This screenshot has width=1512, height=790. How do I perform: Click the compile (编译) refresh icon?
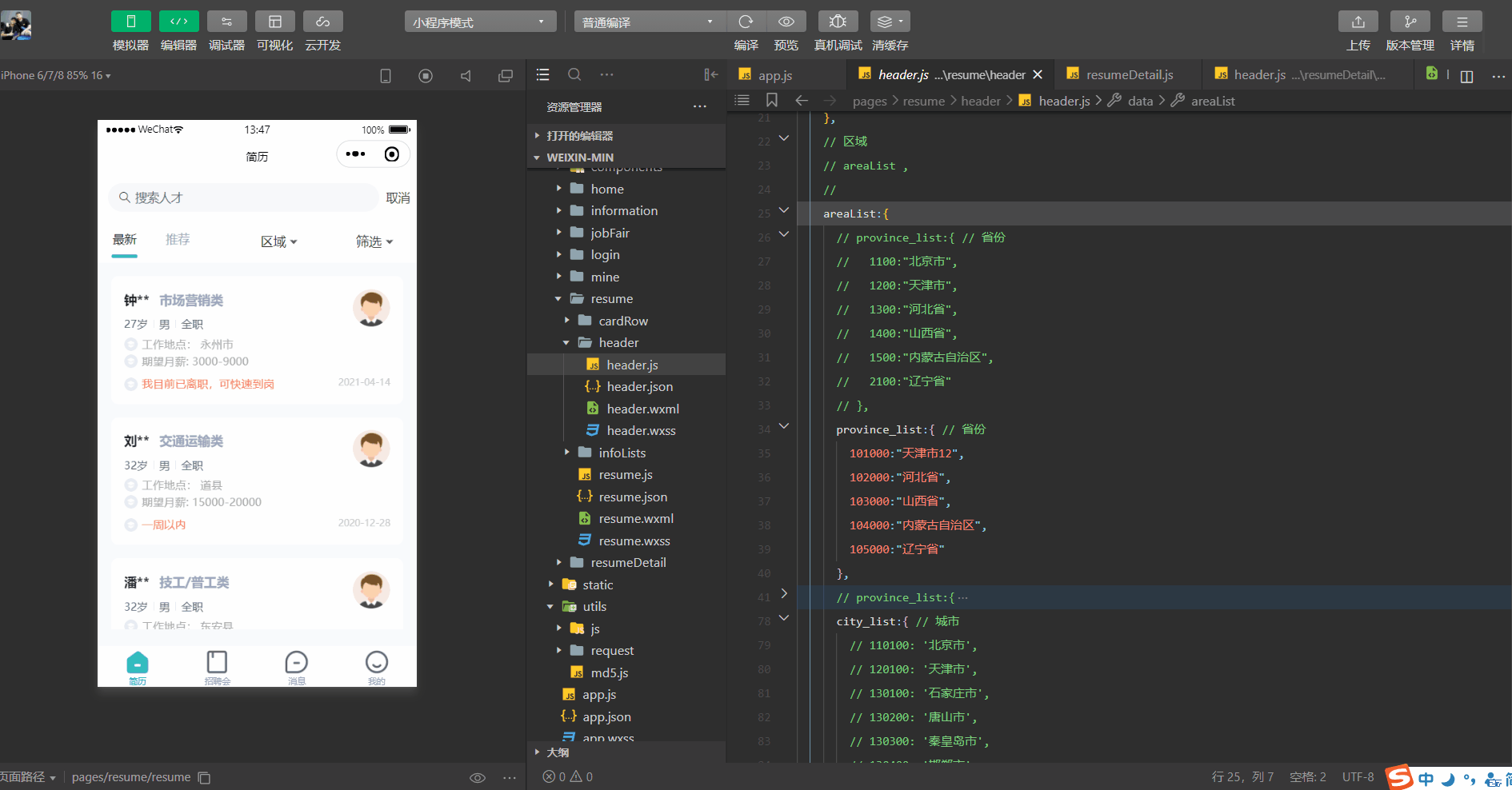(x=746, y=22)
